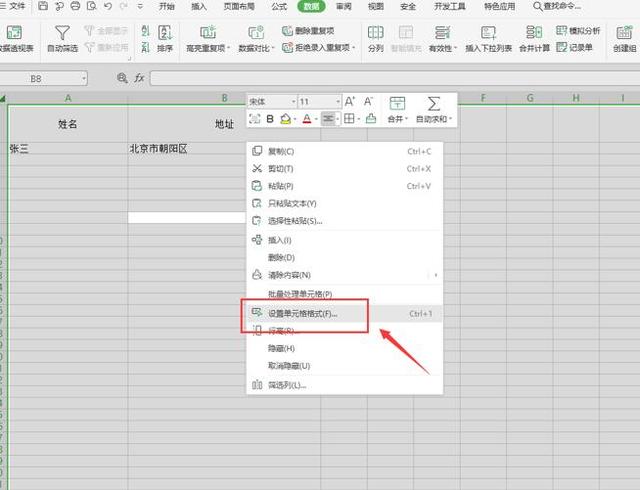Click the zoom magnifier icon beside fx
640x490 pixels.
pos(122,78)
